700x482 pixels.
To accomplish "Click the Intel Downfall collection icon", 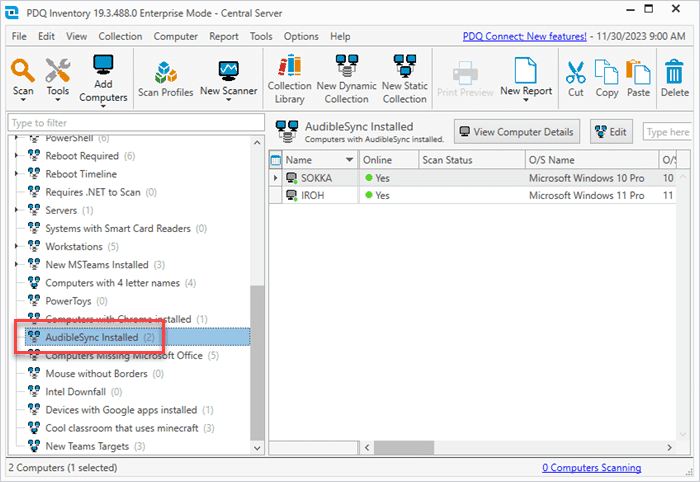I will click(34, 391).
